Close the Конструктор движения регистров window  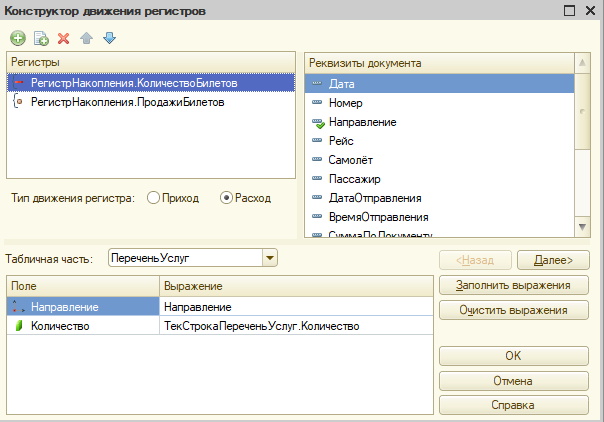pyautogui.click(x=591, y=10)
